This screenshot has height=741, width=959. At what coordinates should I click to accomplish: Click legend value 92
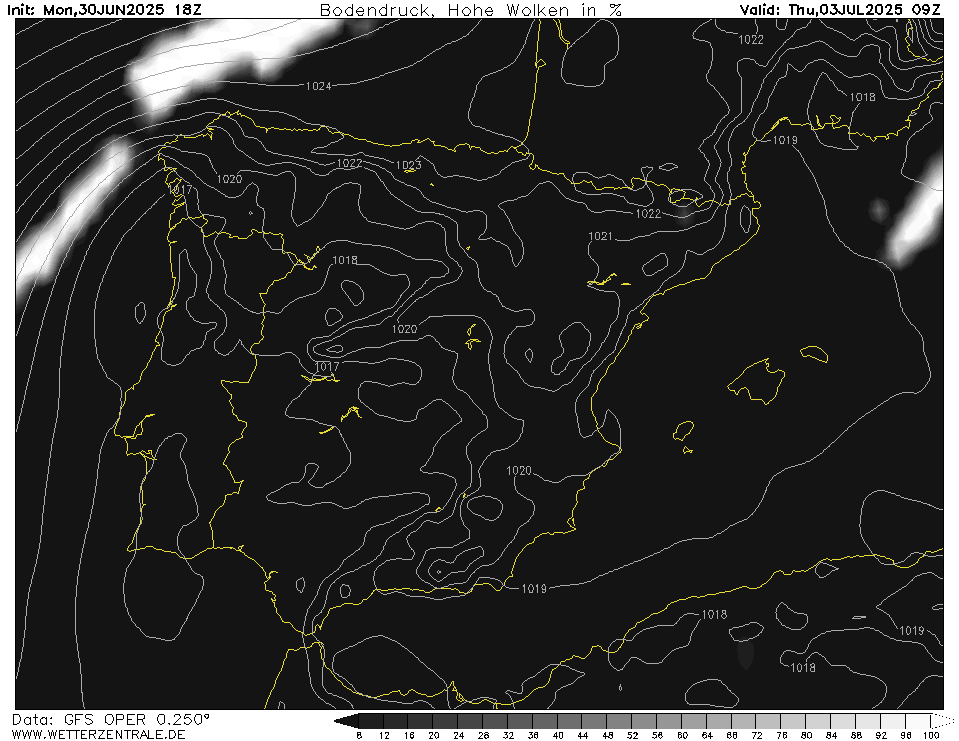coord(881,735)
